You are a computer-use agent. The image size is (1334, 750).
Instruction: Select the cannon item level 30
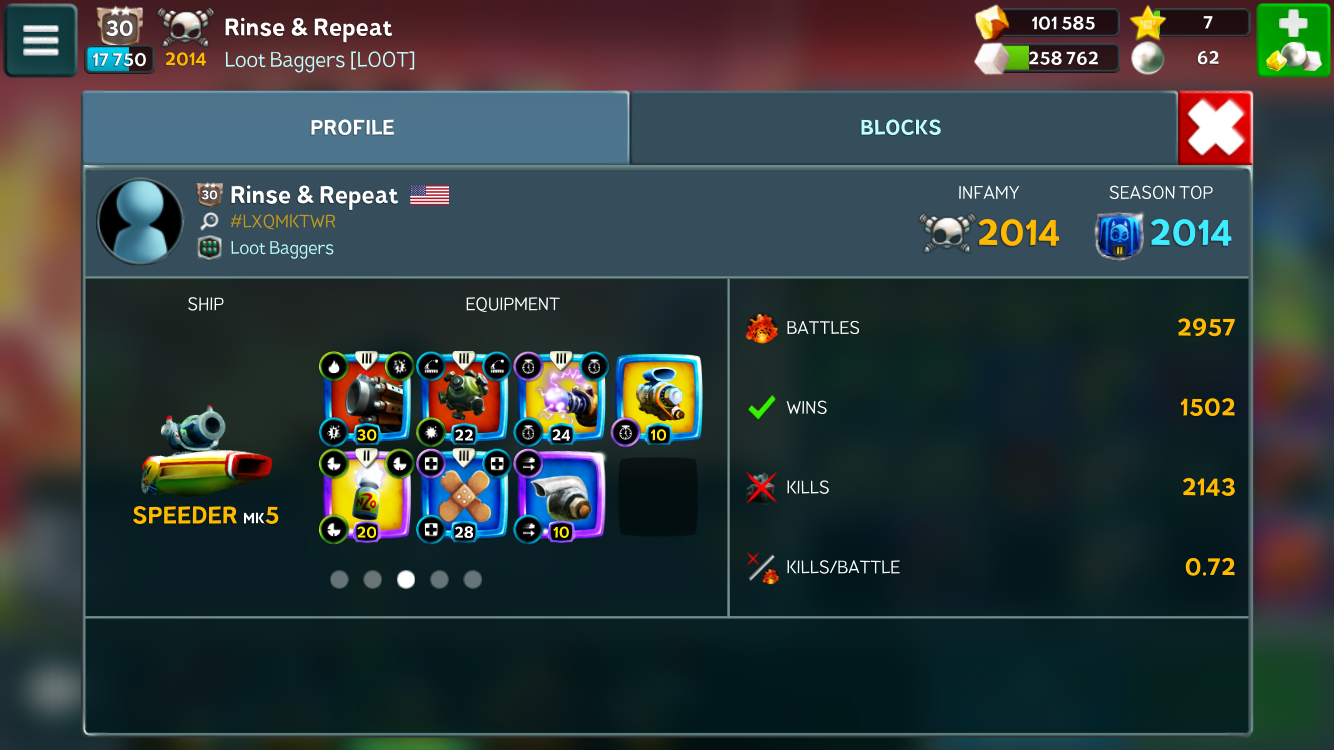pos(366,398)
